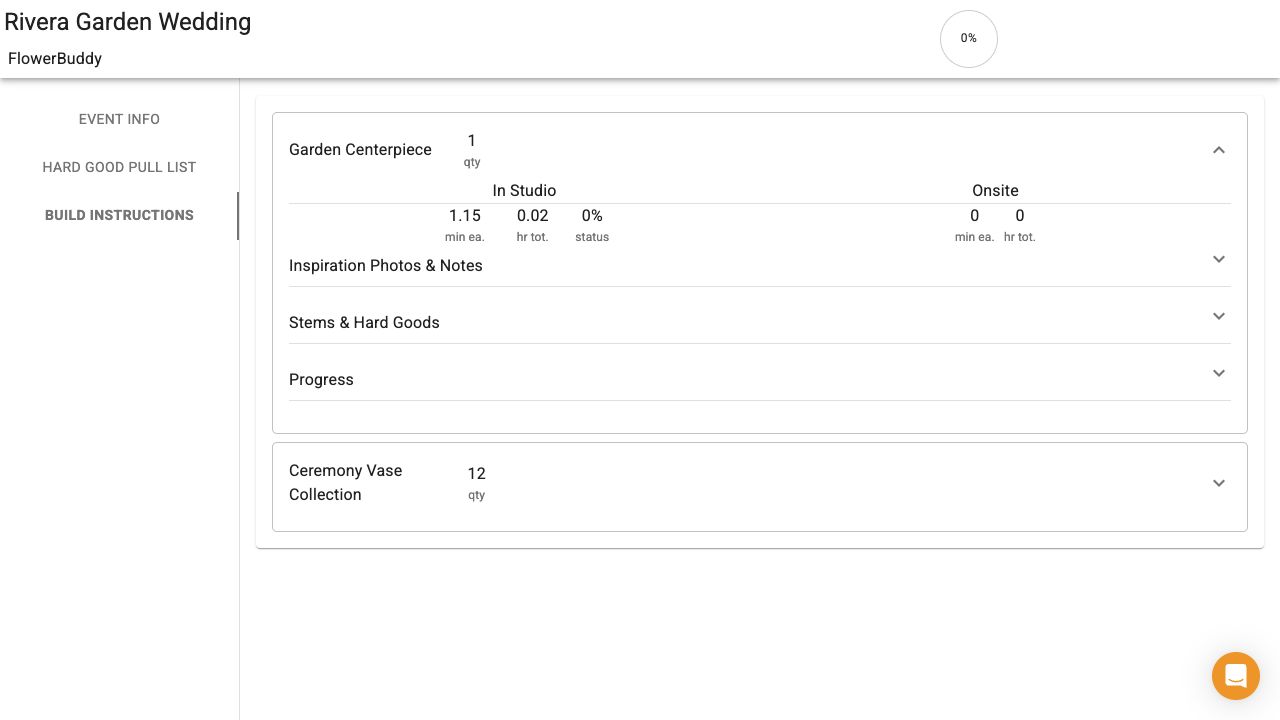
Task: Click the 1.15 min ea. value
Action: [465, 216]
